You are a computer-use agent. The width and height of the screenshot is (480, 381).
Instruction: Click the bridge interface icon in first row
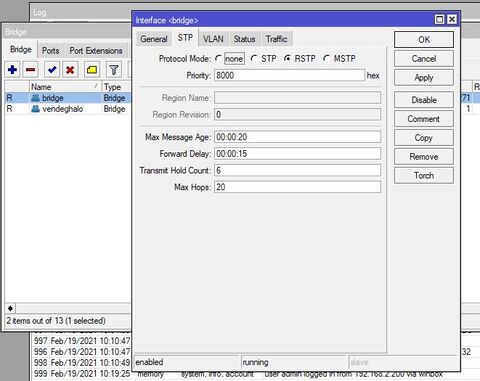[35, 98]
